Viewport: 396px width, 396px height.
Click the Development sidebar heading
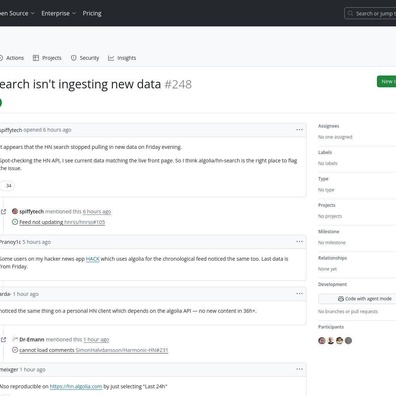click(332, 284)
